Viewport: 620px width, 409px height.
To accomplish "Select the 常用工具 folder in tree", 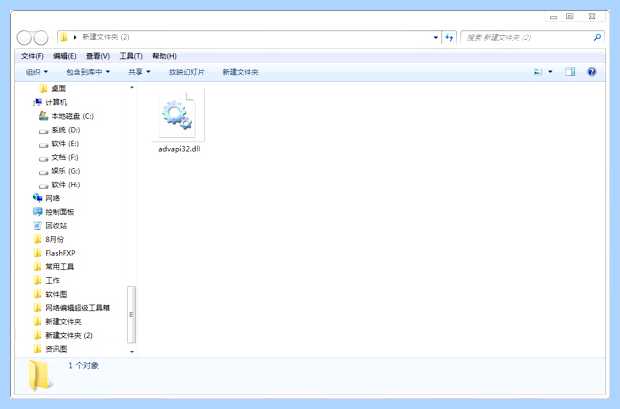I will coord(59,267).
